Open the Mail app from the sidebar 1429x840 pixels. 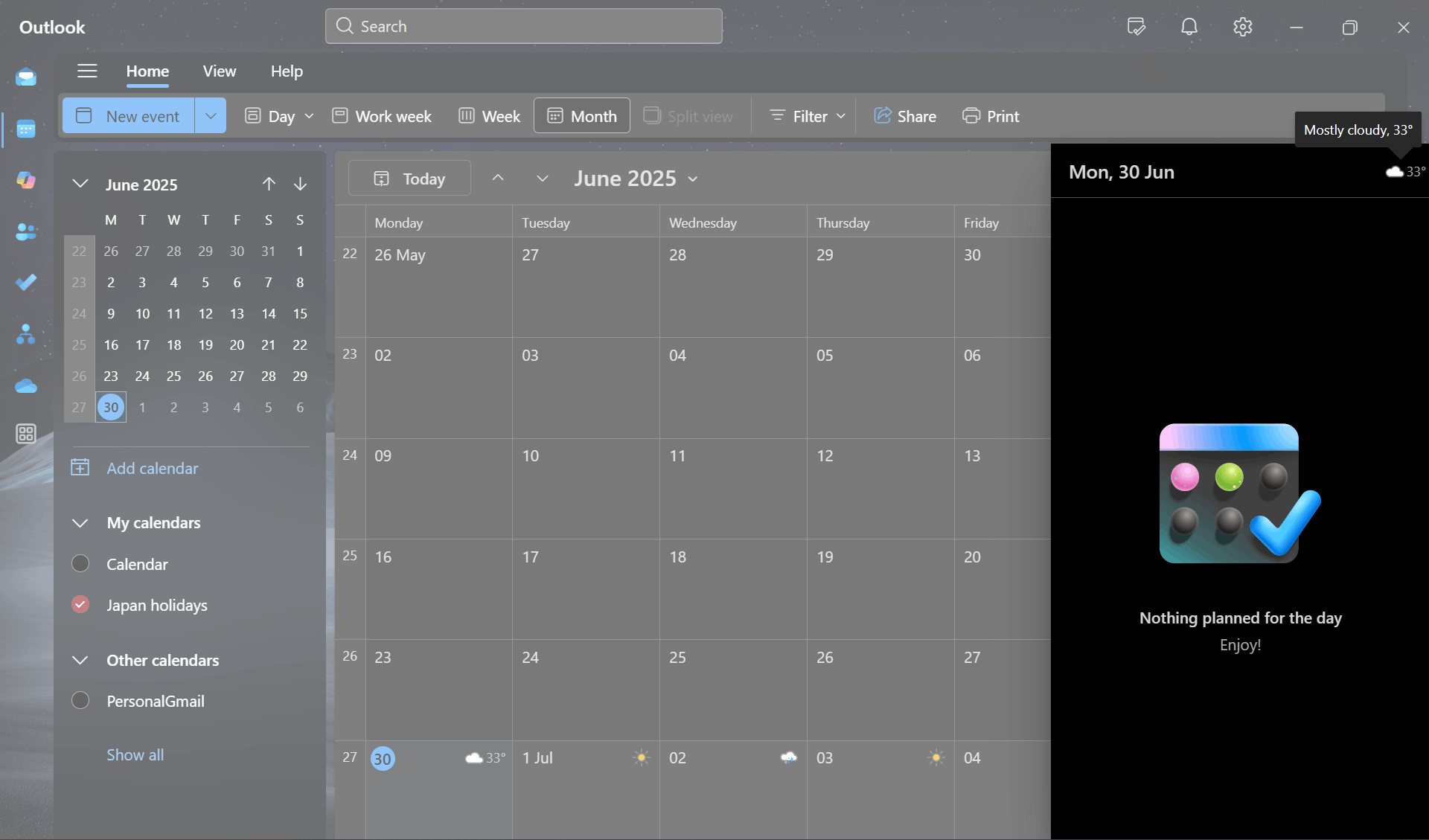coord(26,75)
